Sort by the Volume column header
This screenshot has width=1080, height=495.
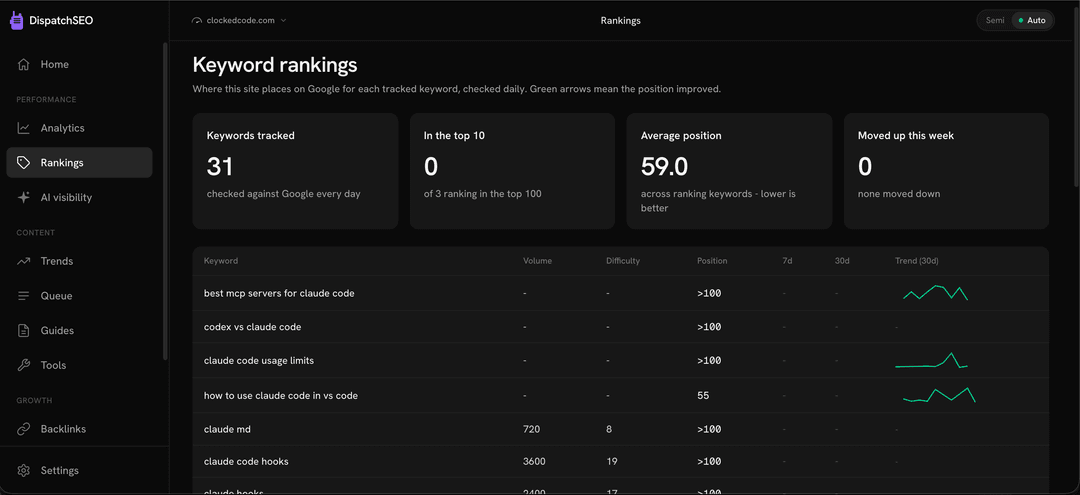(537, 262)
